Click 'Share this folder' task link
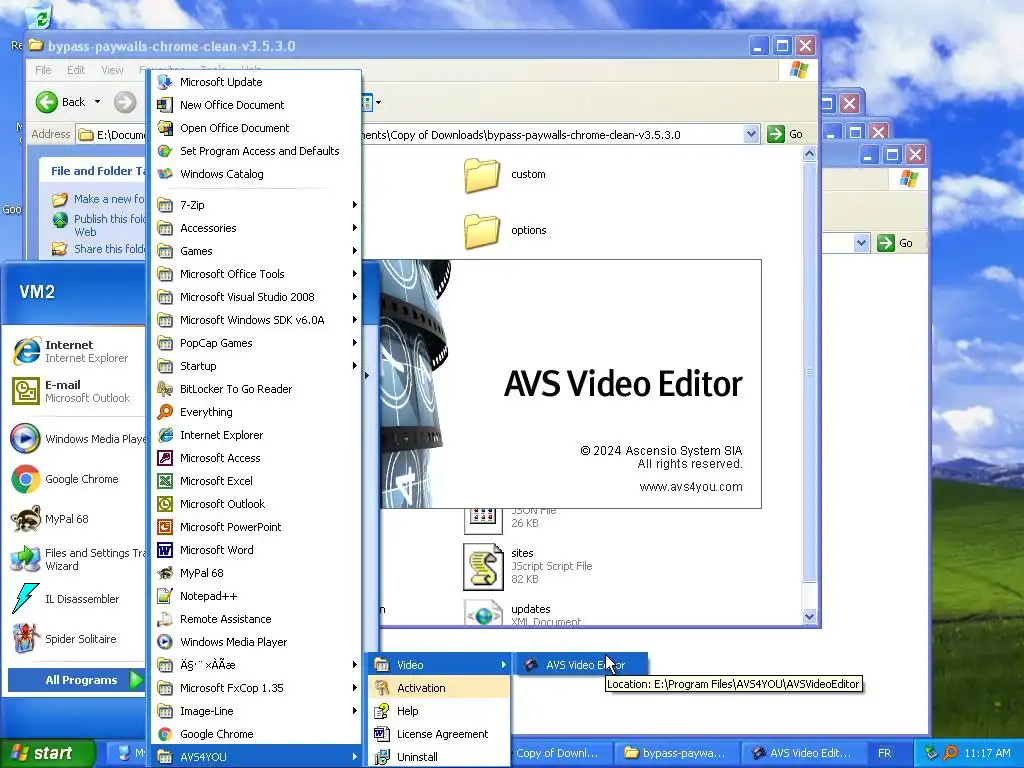1024x768 pixels. click(x=110, y=249)
